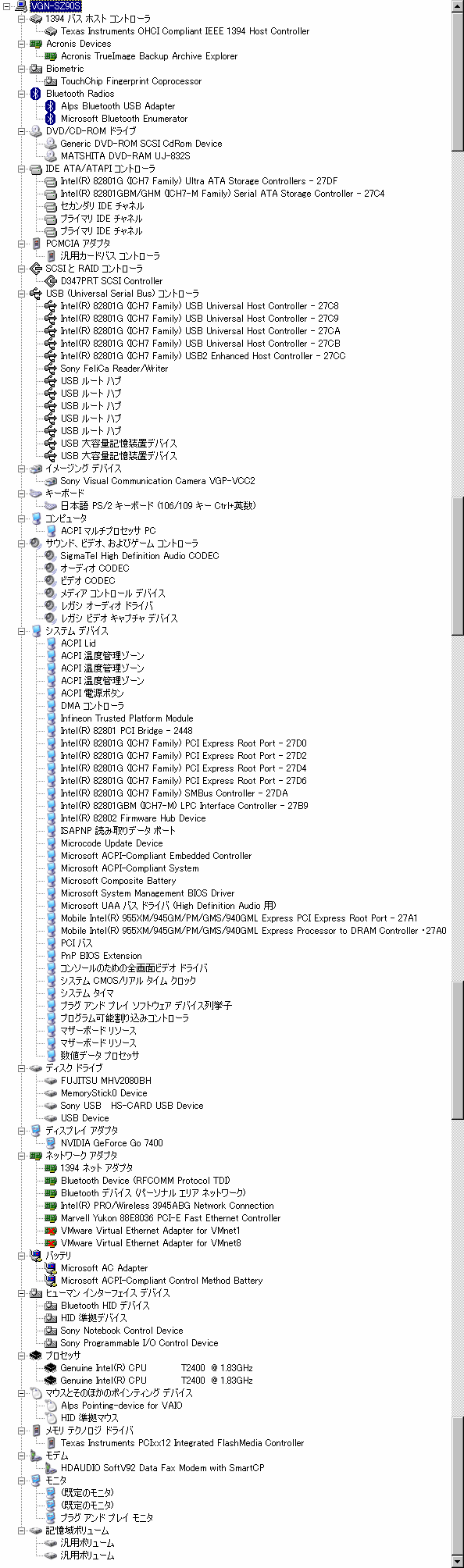Select 汎用カードバス コントローラ
The width and height of the screenshot is (464, 1568).
110,256
